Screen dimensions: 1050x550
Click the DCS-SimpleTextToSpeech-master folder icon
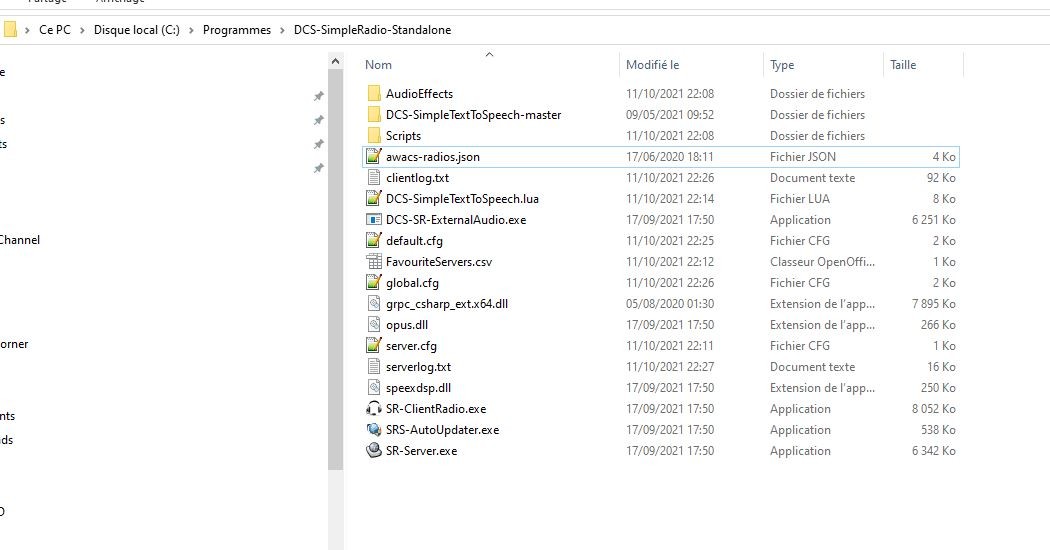(374, 115)
